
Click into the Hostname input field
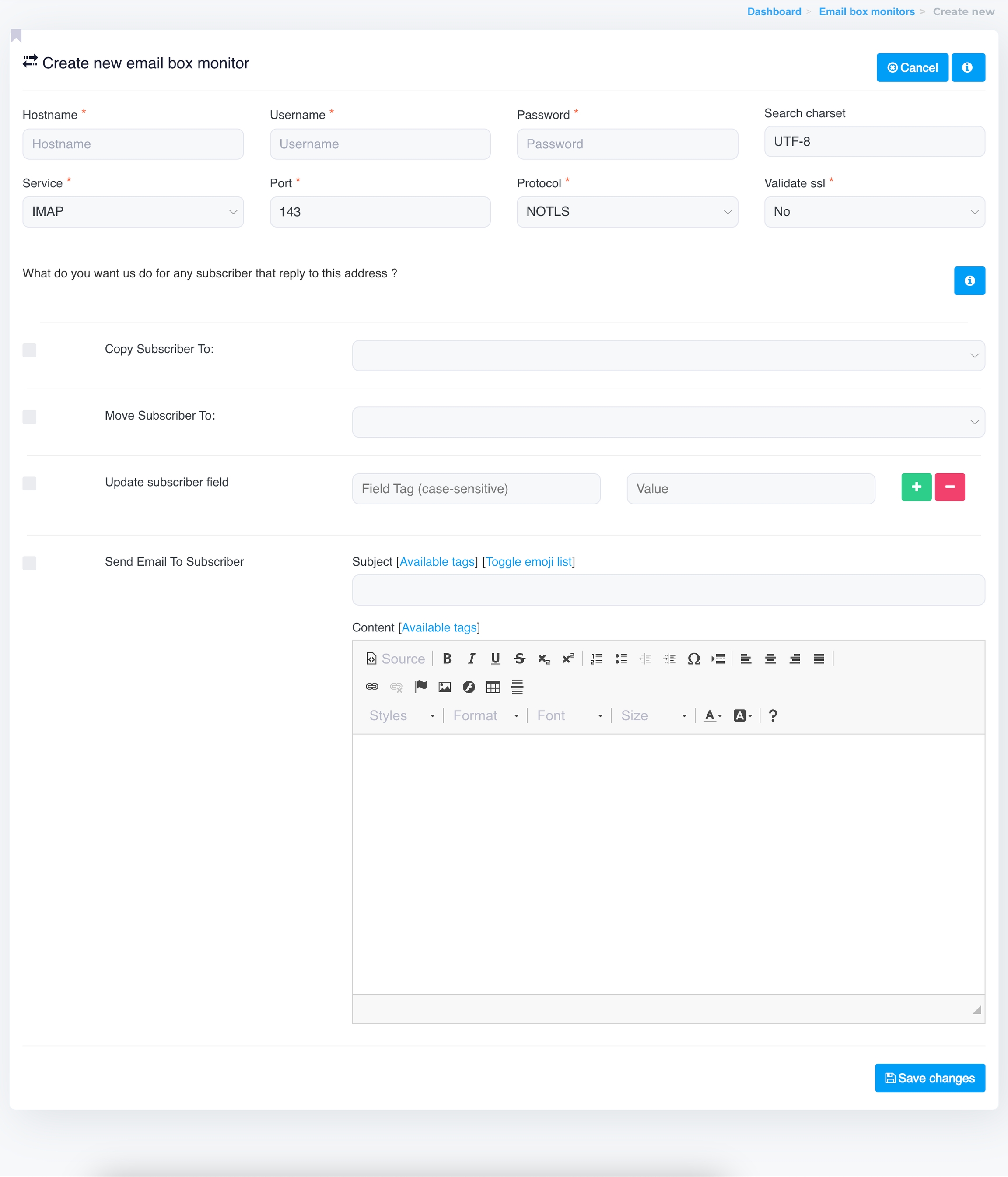point(133,144)
